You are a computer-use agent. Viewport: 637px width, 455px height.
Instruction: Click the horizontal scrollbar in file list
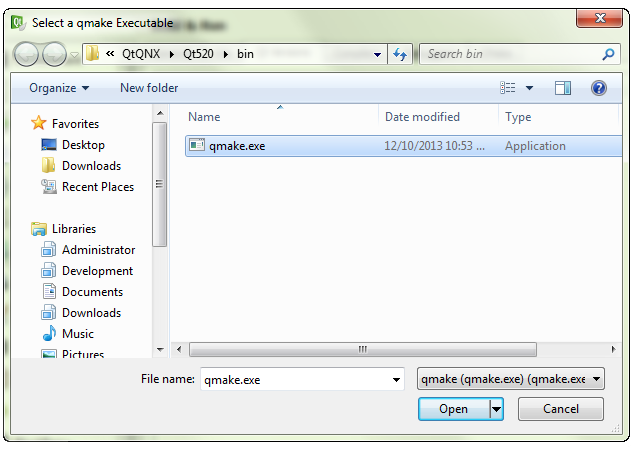(362, 350)
